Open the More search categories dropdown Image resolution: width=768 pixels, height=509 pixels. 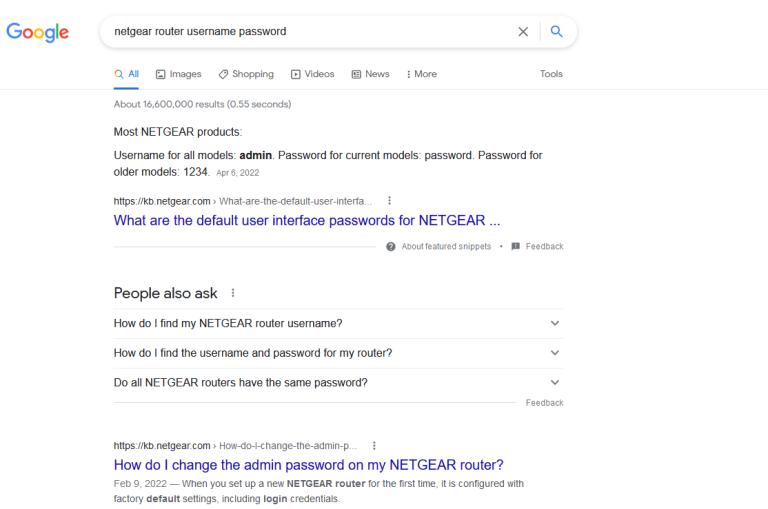coord(421,74)
